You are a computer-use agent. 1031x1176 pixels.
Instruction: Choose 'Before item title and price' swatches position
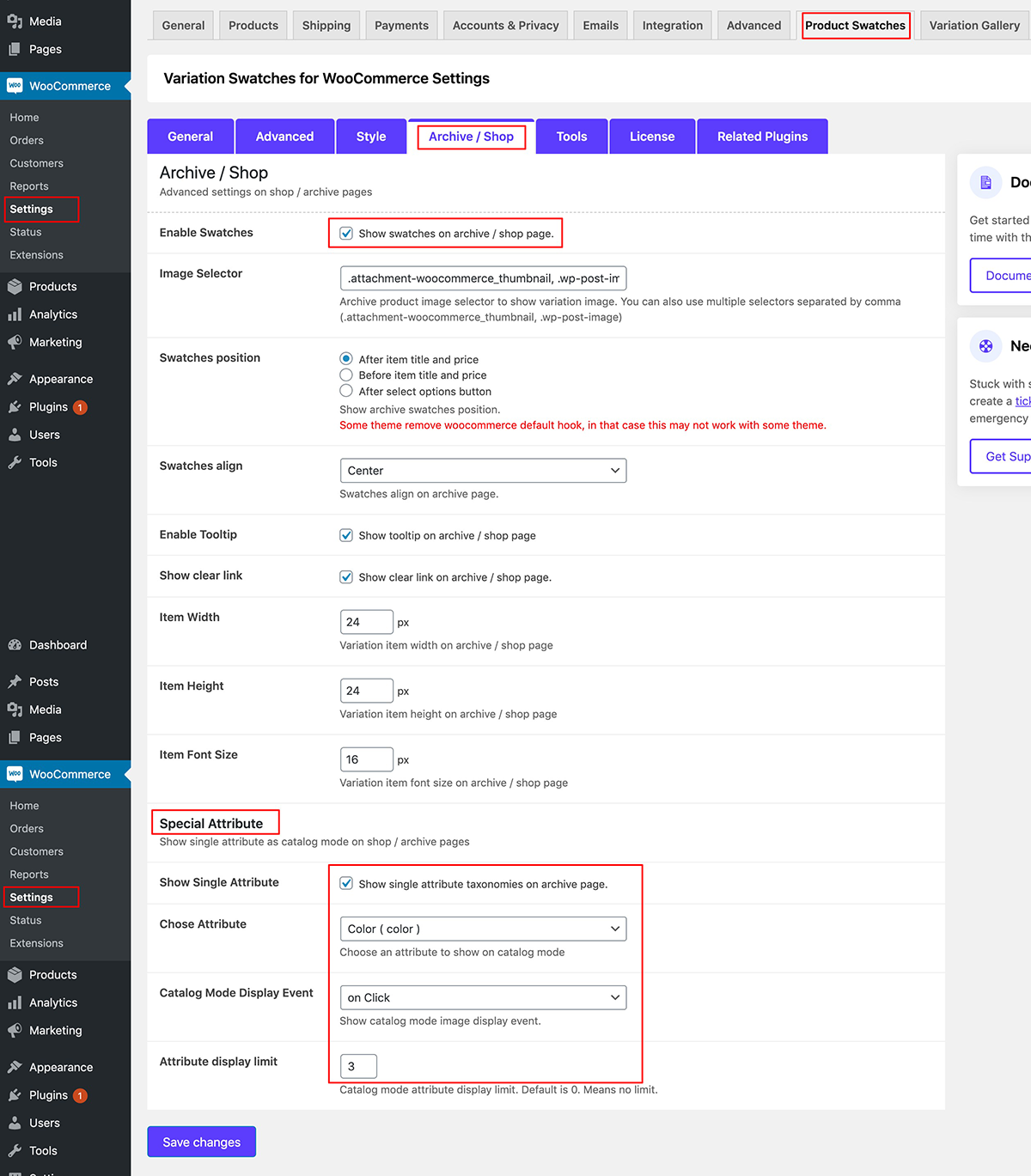346,375
